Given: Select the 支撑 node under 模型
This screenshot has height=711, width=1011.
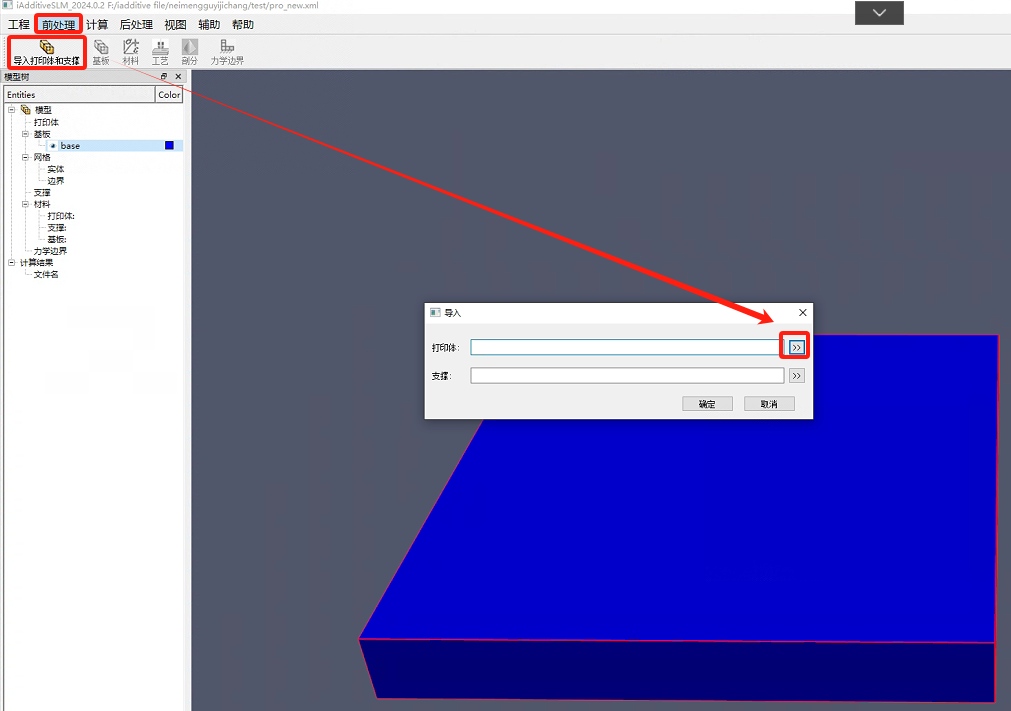Looking at the screenshot, I should click(x=42, y=193).
